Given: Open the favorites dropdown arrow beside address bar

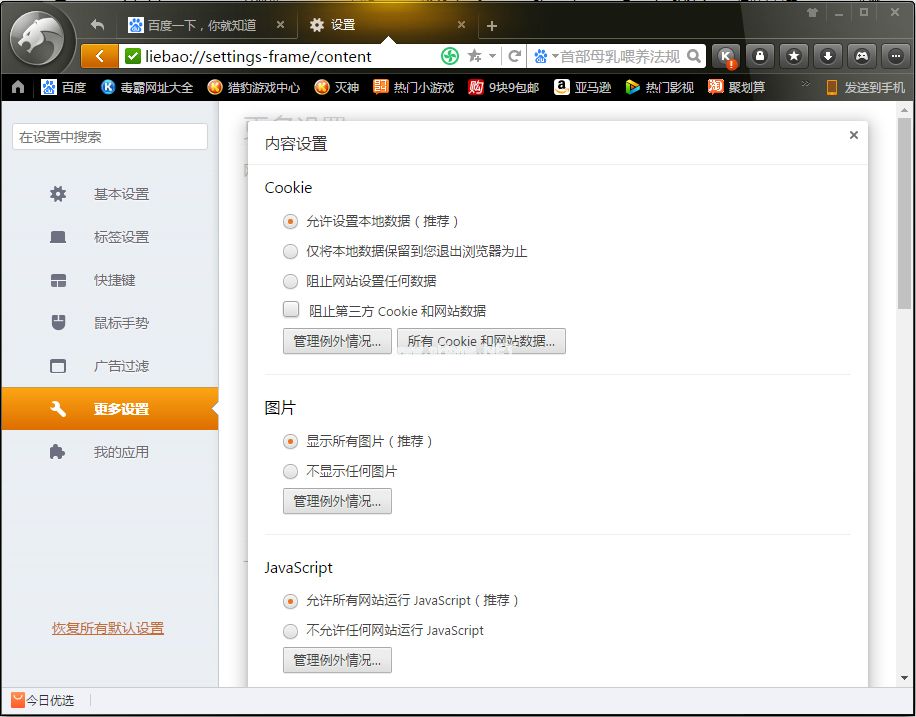Looking at the screenshot, I should pyautogui.click(x=492, y=57).
